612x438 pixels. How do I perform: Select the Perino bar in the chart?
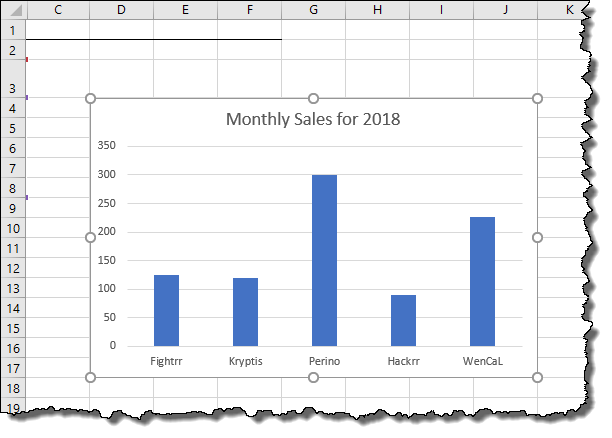click(x=324, y=260)
